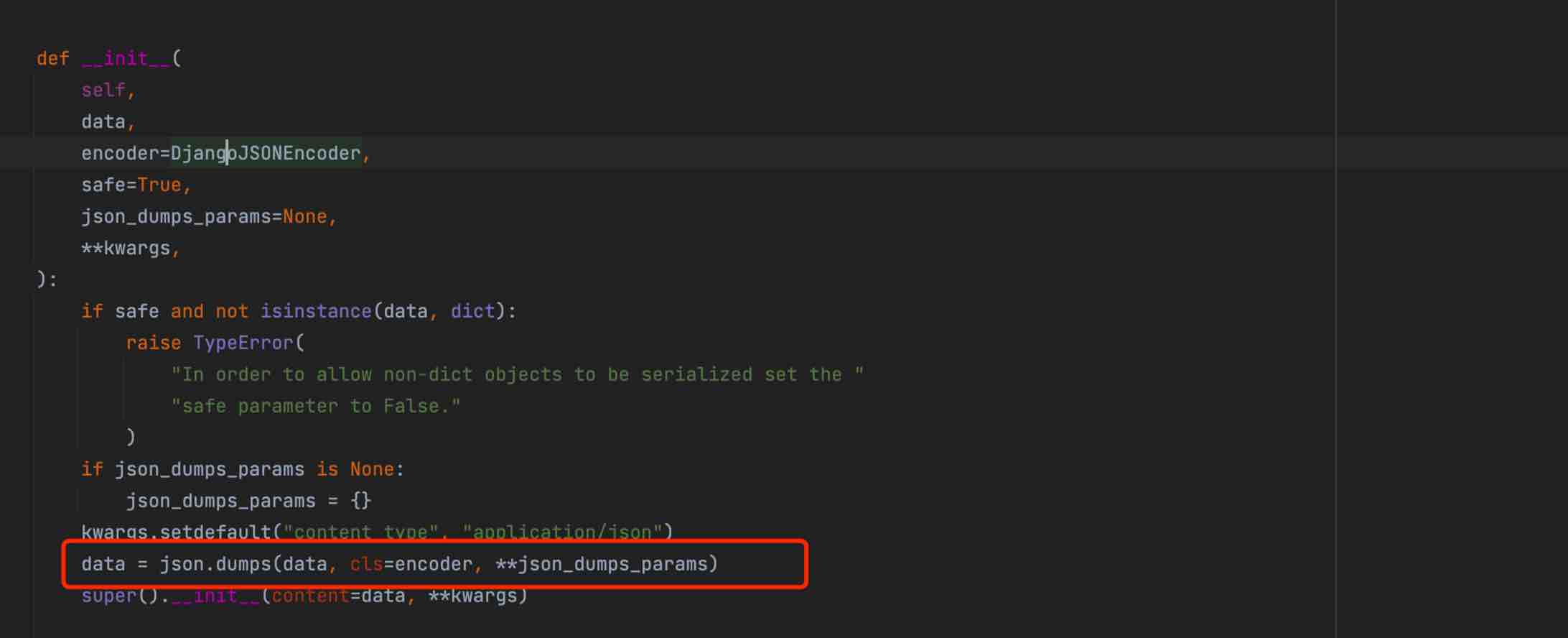
Task: Click the self parameter
Action: [103, 90]
